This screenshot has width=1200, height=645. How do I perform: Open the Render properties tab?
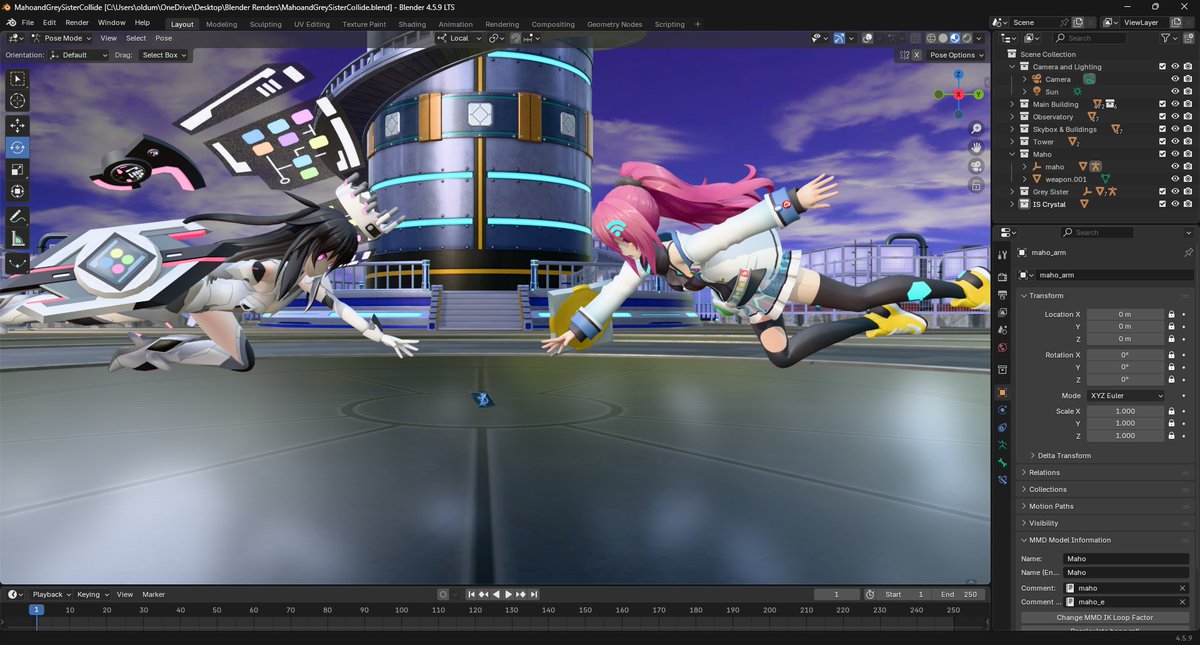click(1002, 277)
